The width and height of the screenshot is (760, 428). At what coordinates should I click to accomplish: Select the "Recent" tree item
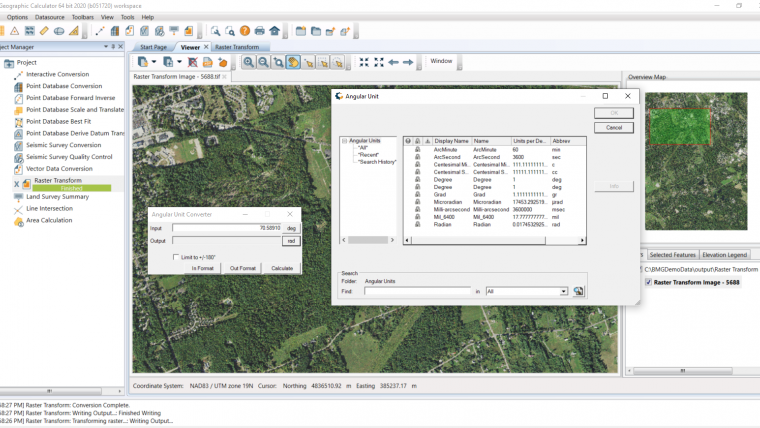coord(368,155)
